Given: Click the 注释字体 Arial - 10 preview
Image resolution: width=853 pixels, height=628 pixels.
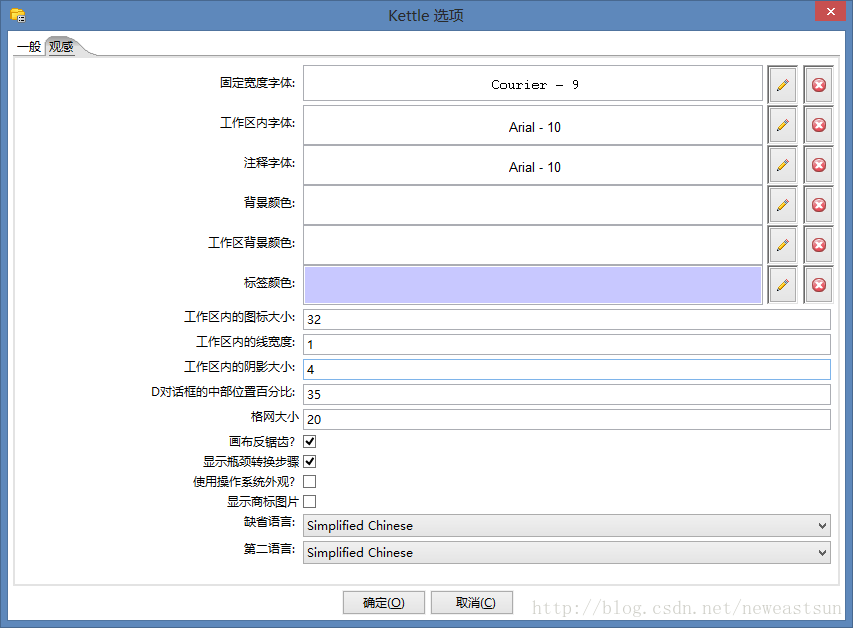Looking at the screenshot, I should [533, 165].
